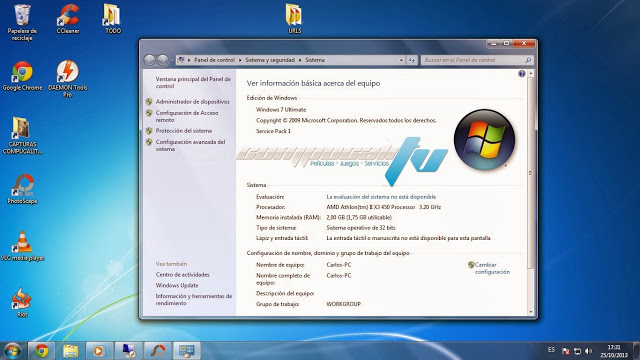The width and height of the screenshot is (640, 360).
Task: Select the Google Chrome desktop shortcut
Action: (x=22, y=76)
